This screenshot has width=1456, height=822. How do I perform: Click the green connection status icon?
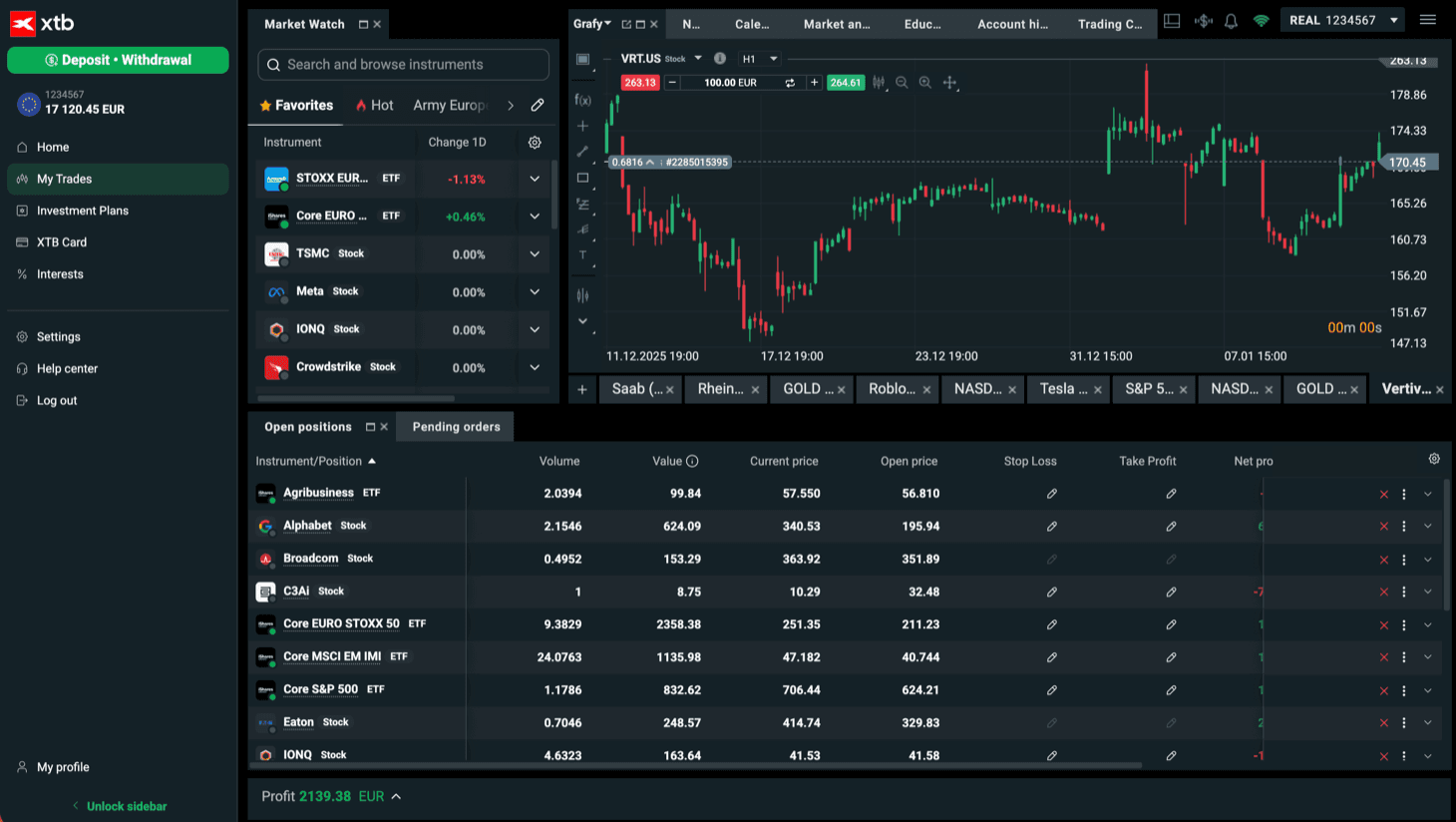click(x=1261, y=21)
